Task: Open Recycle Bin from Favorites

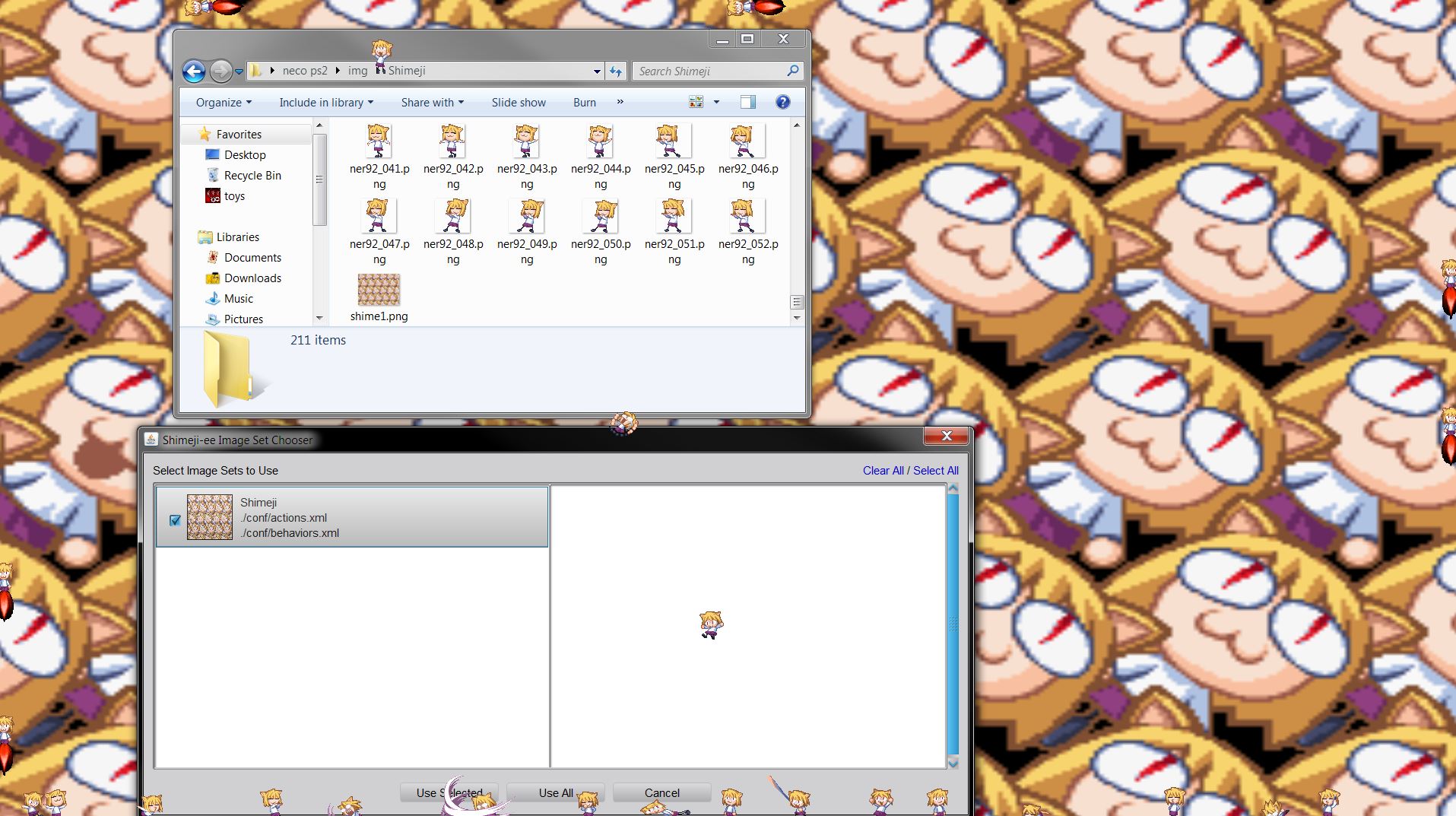Action: click(252, 176)
